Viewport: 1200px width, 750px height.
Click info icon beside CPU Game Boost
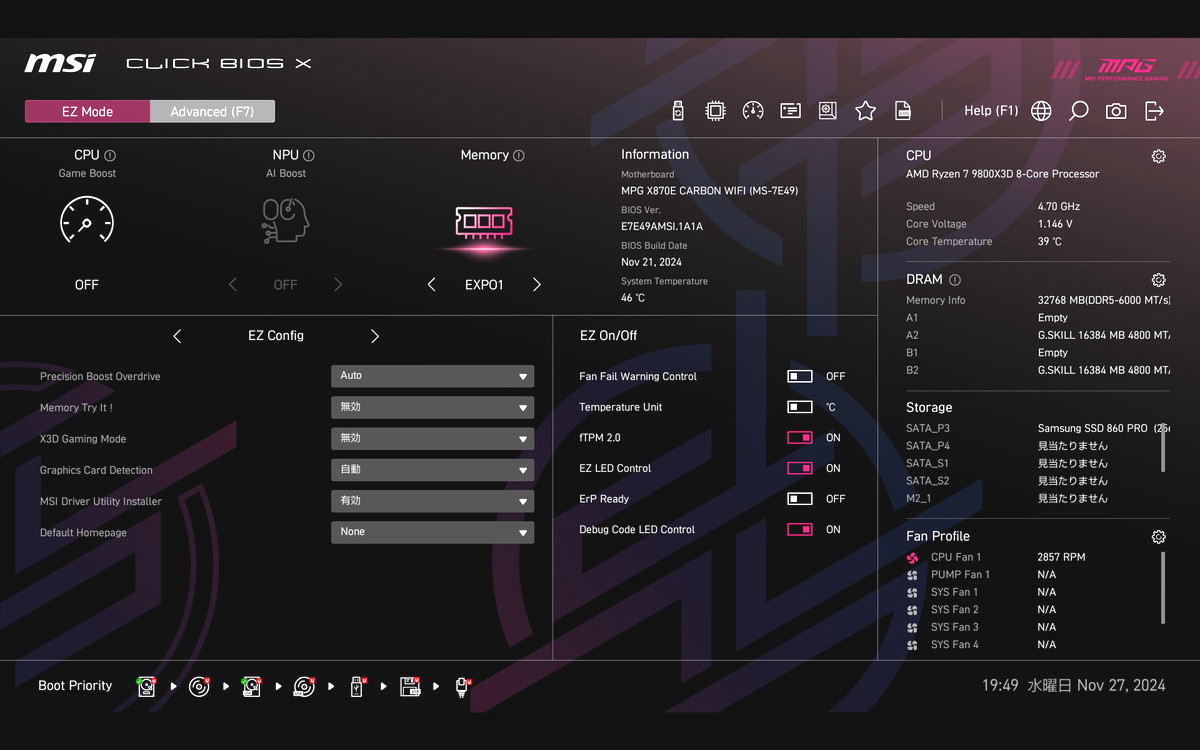point(110,156)
